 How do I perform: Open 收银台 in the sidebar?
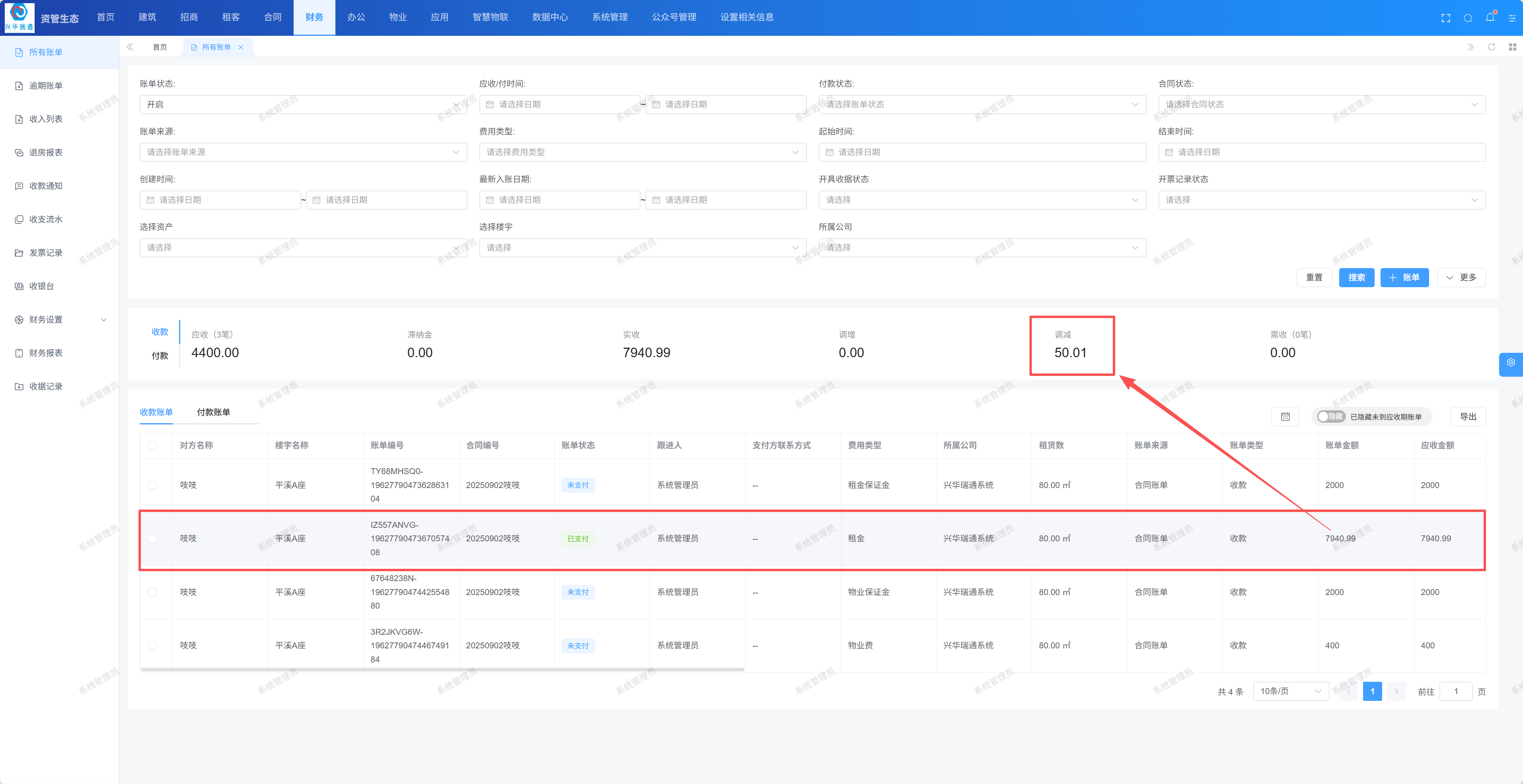click(x=41, y=286)
